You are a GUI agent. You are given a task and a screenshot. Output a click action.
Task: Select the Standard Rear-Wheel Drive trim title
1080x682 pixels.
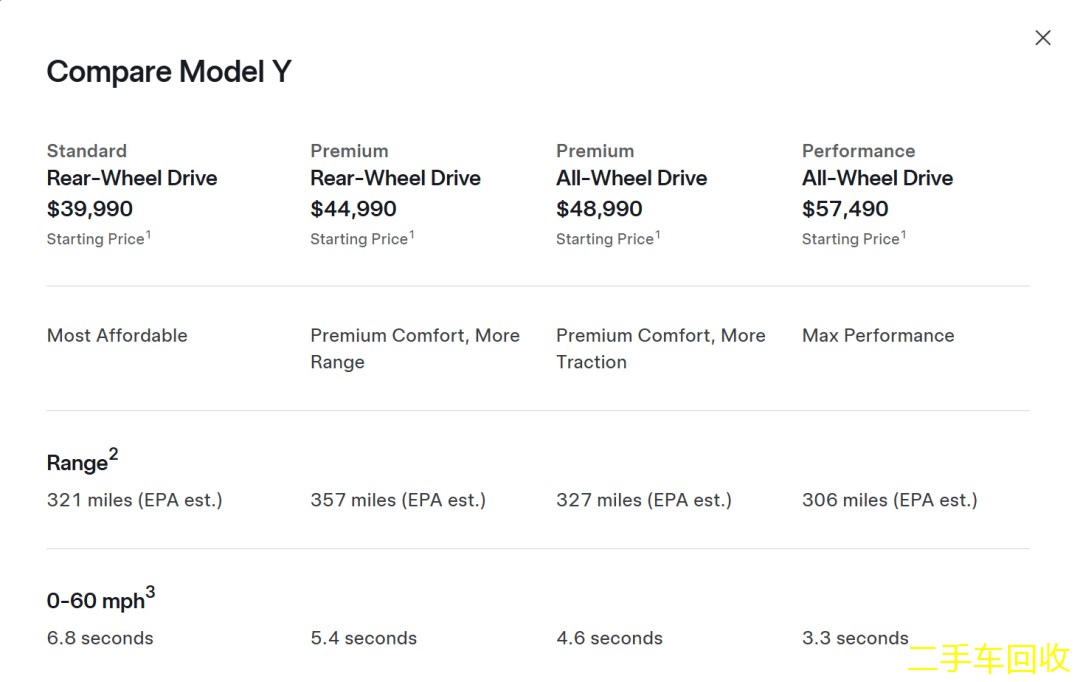[132, 178]
